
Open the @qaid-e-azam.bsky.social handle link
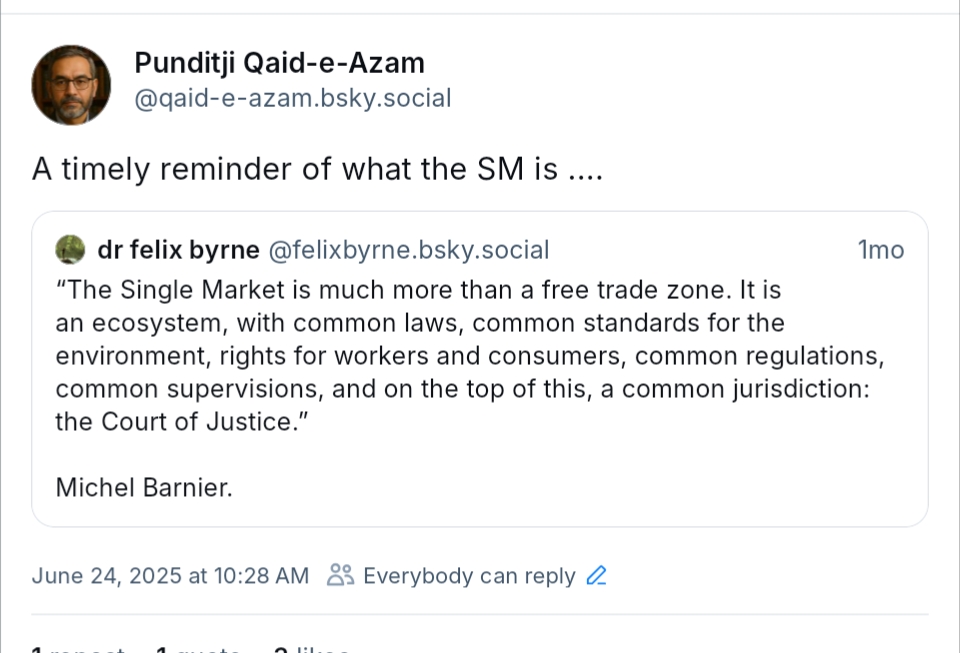coord(292,98)
